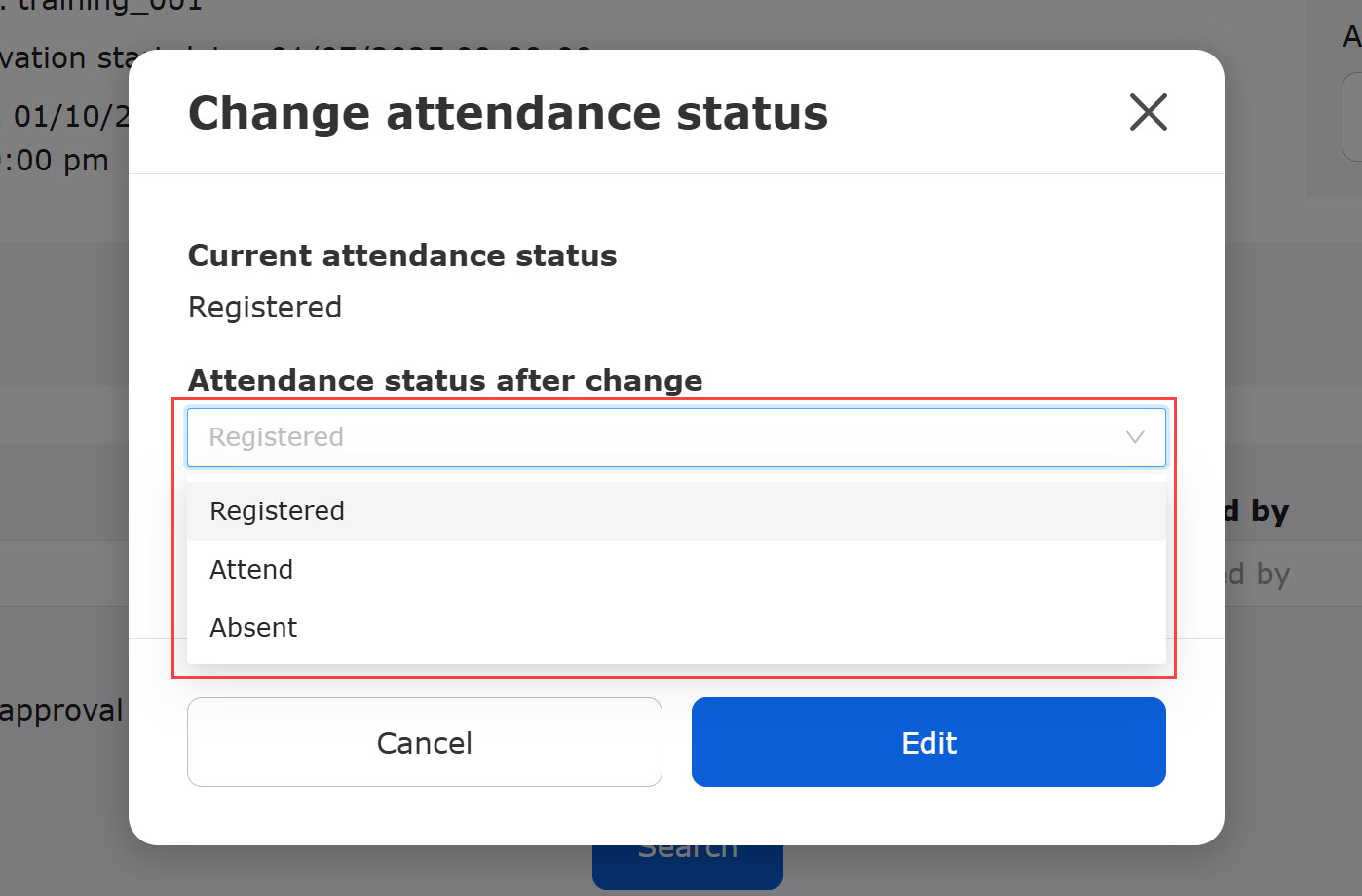Click the Current attendance status label
This screenshot has width=1362, height=896.
coord(402,255)
